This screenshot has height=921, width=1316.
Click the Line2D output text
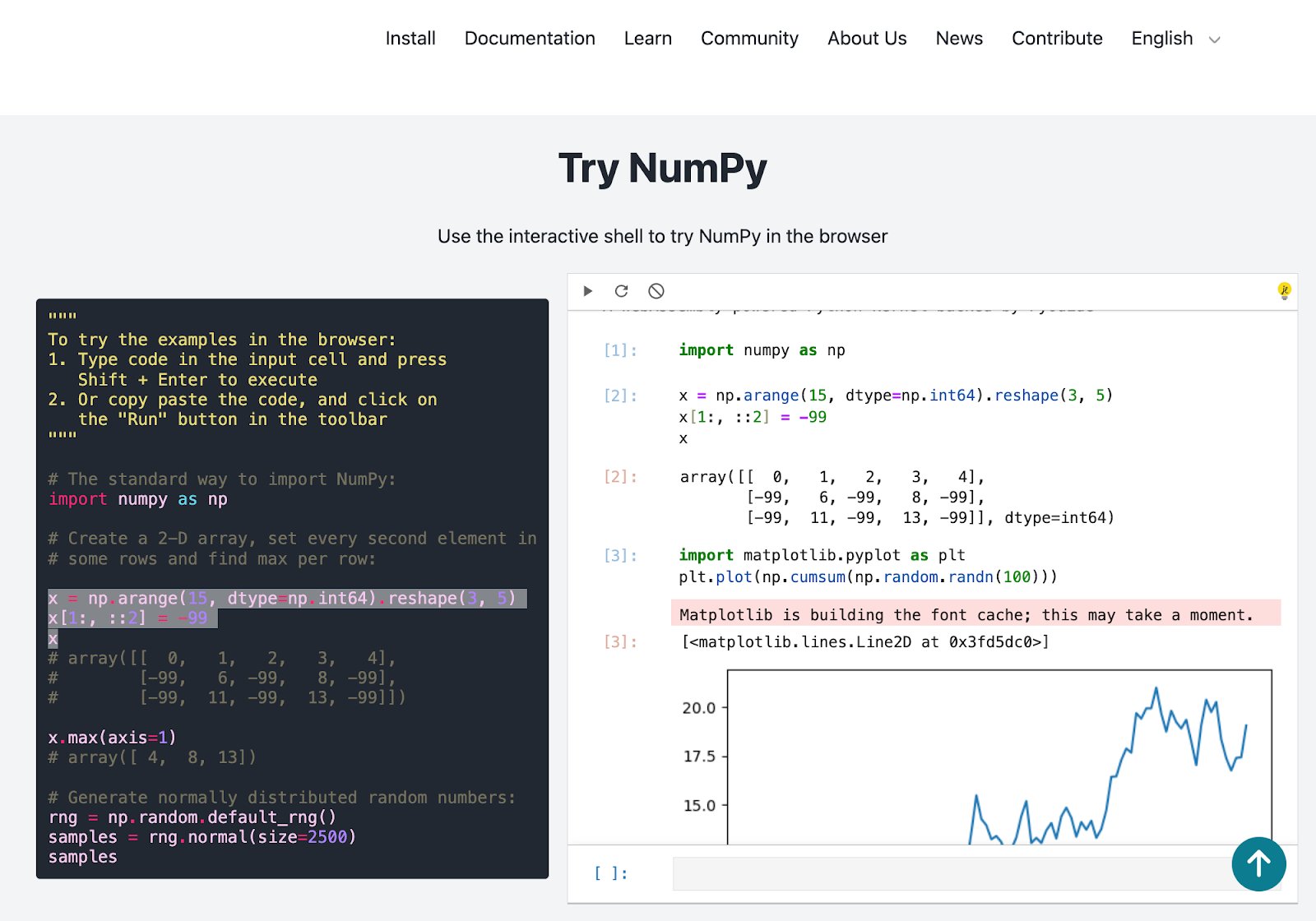click(x=865, y=642)
